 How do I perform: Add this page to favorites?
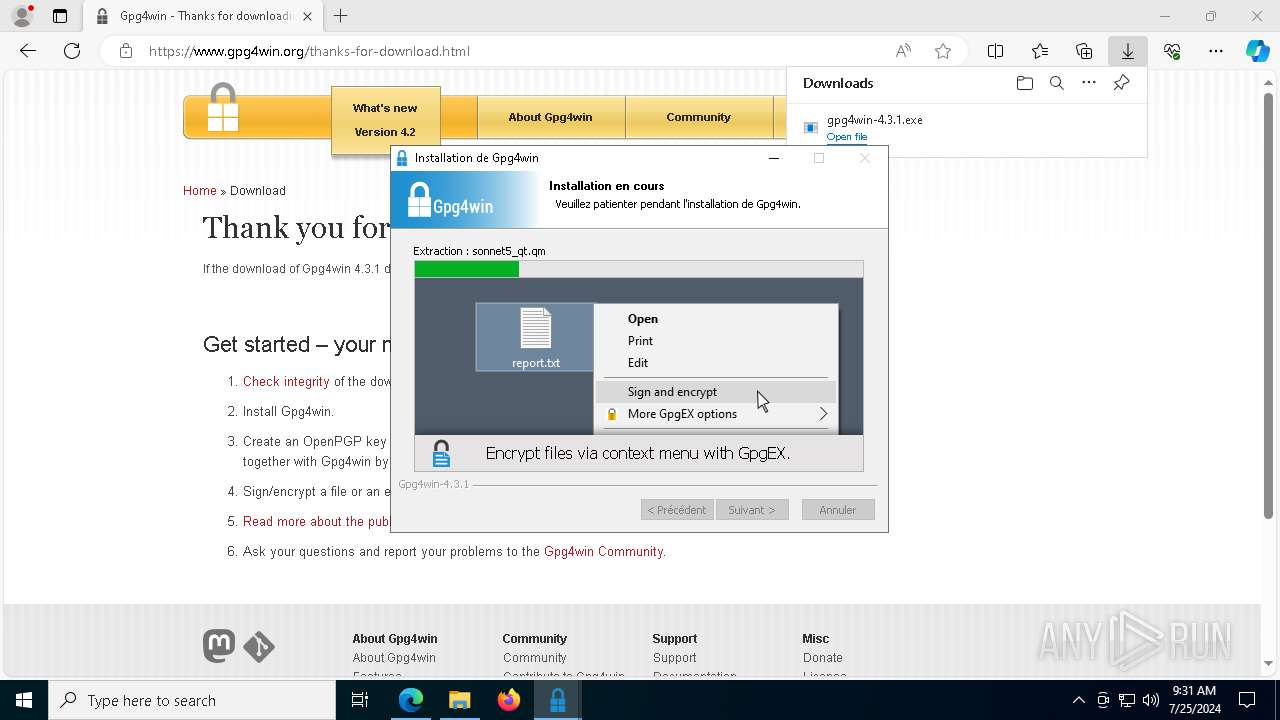click(942, 51)
